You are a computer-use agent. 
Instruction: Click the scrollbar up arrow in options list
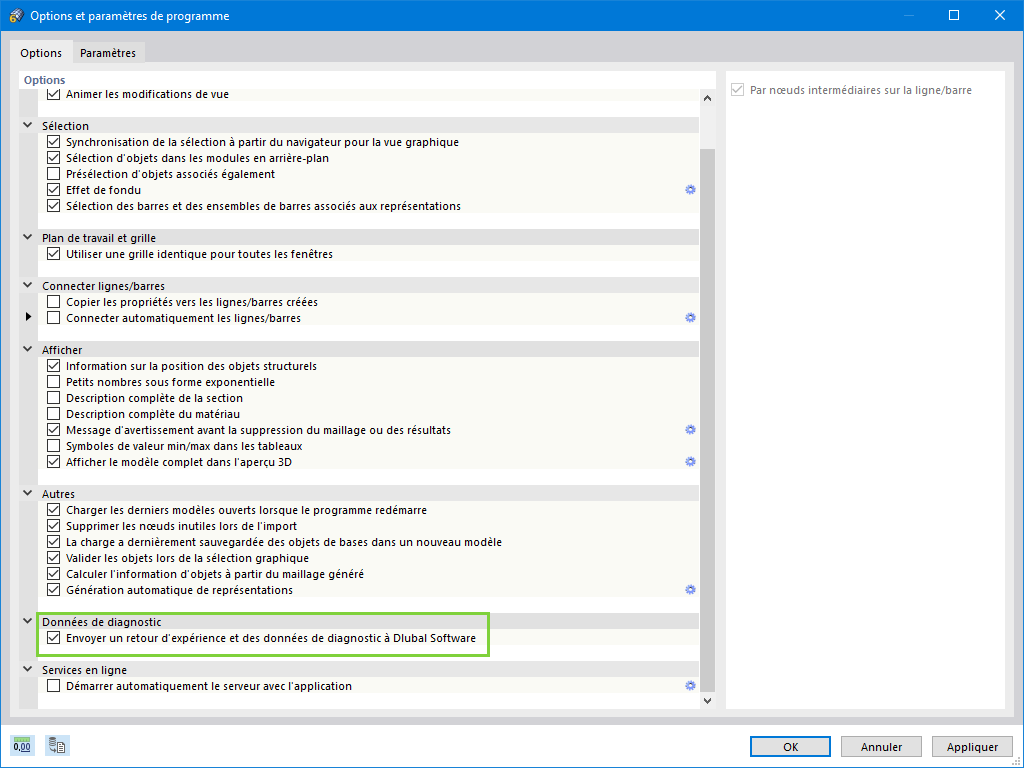(x=707, y=98)
